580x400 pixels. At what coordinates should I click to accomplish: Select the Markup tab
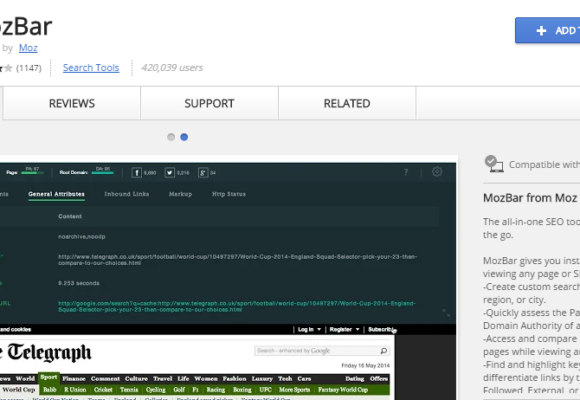(181, 194)
